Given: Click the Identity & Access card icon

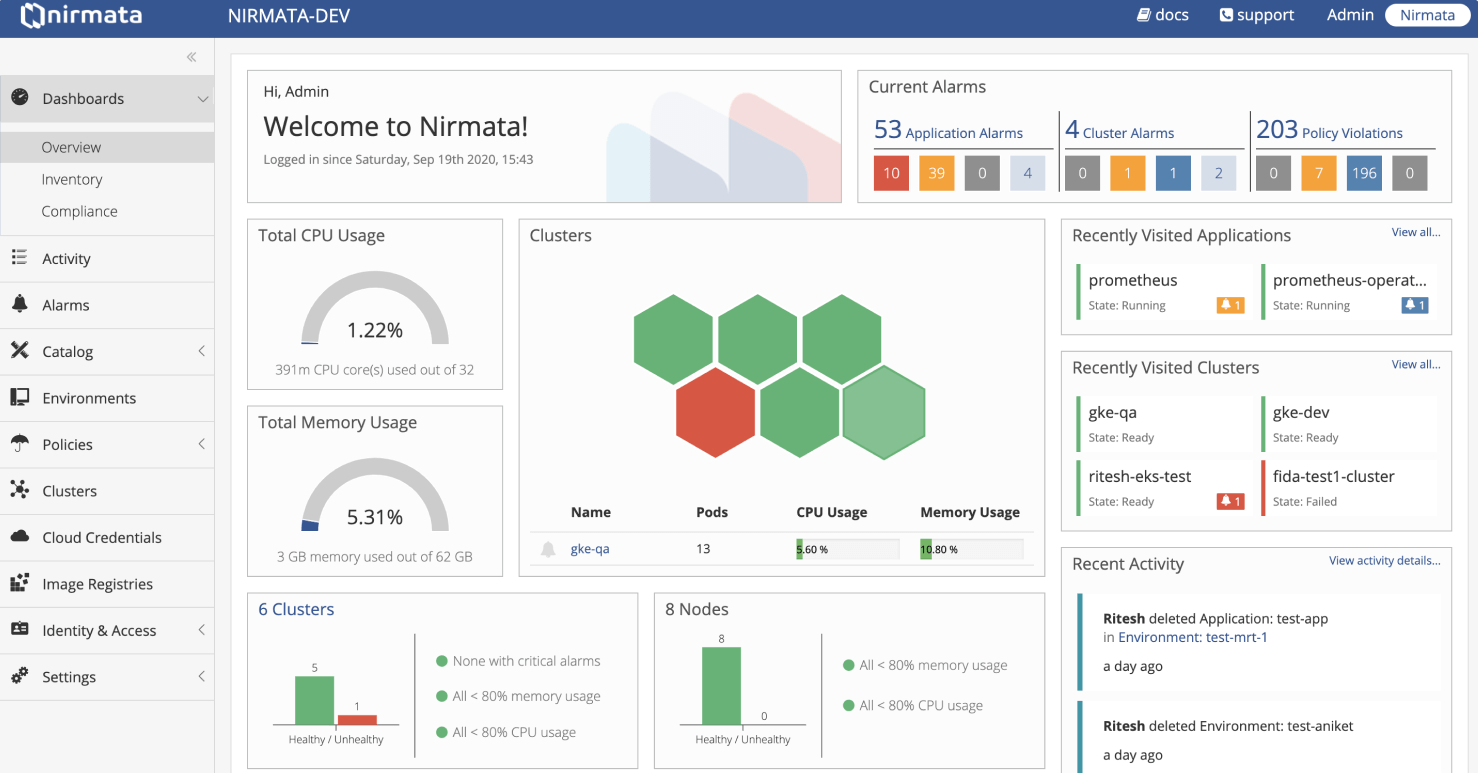Looking at the screenshot, I should pos(19,629).
